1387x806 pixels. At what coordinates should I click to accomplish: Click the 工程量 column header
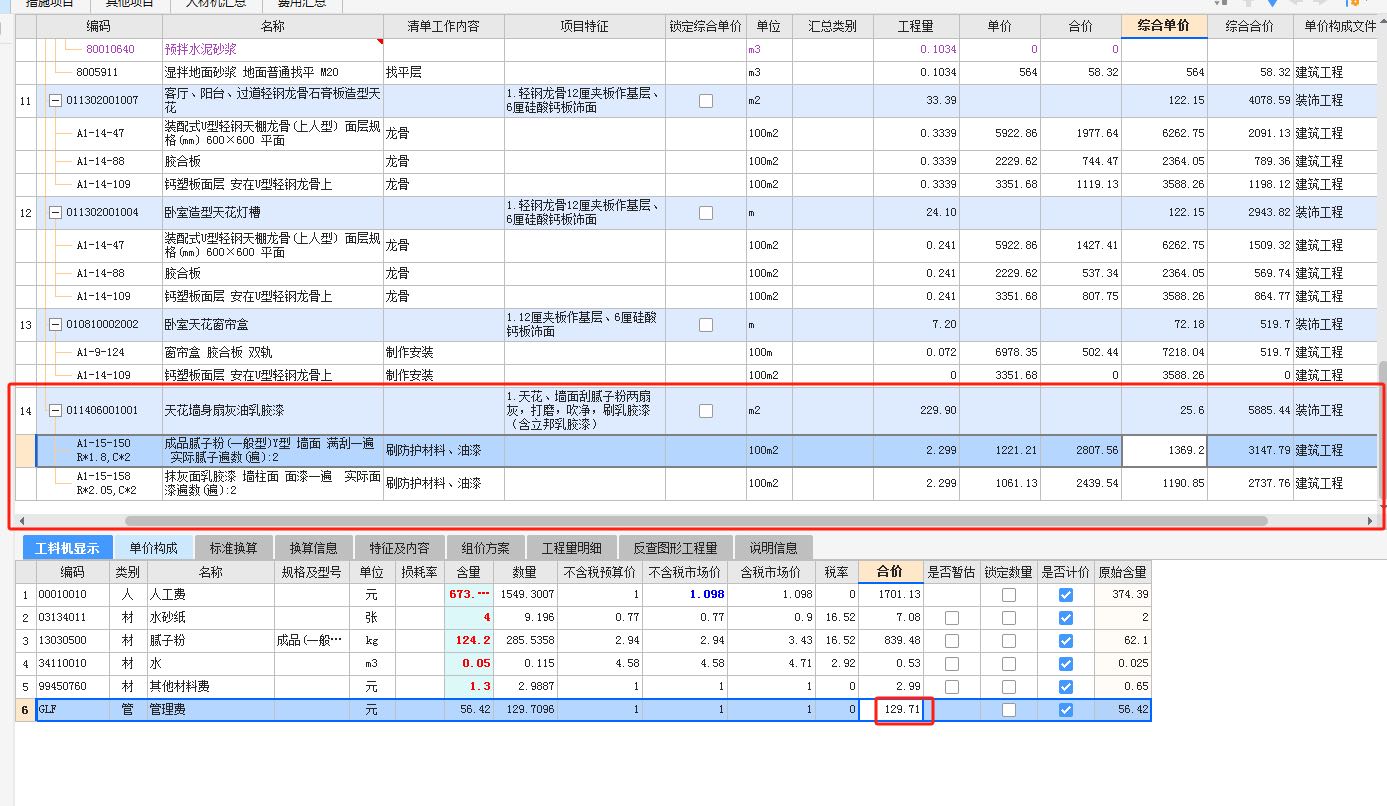[x=916, y=26]
